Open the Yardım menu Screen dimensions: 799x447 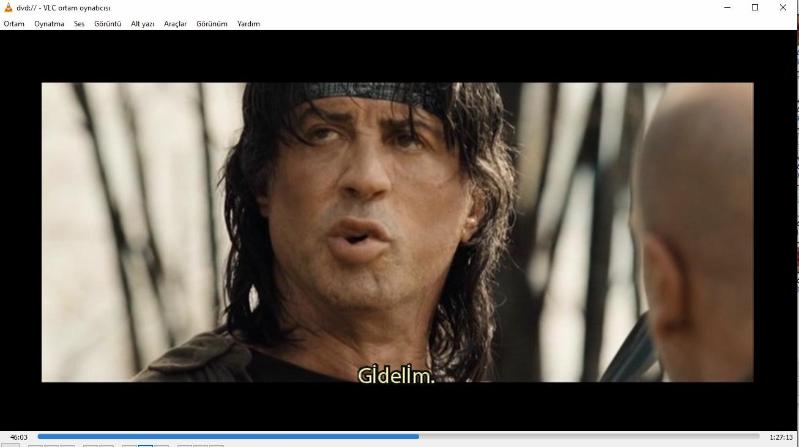tap(249, 23)
